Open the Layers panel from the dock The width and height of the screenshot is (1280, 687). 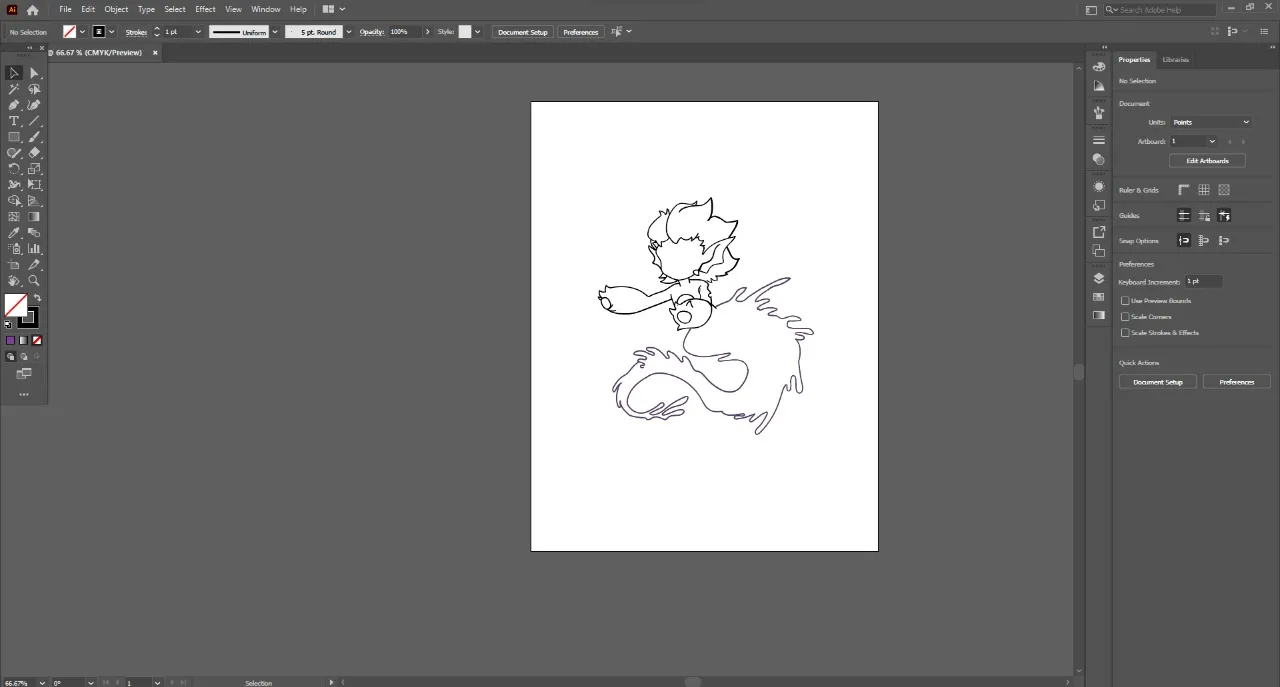tap(1099, 279)
